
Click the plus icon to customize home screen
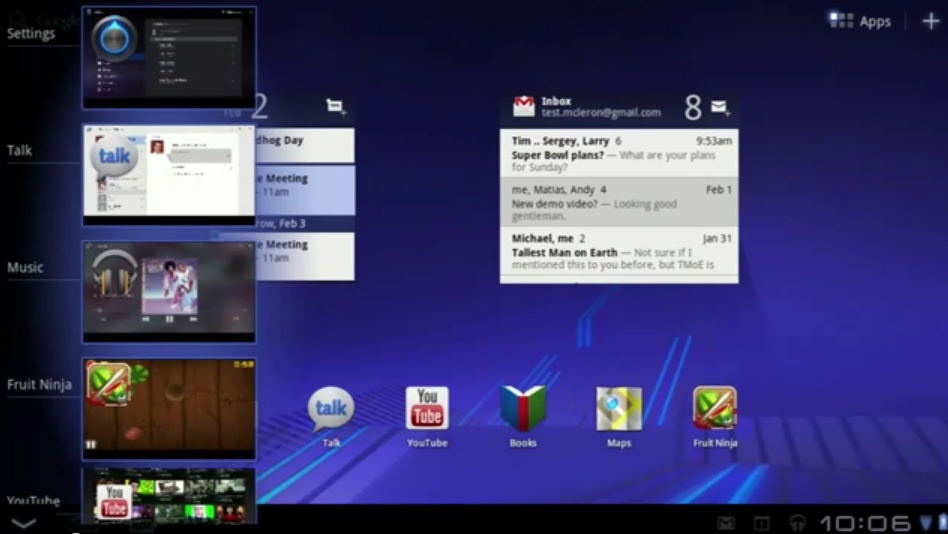pyautogui.click(x=929, y=21)
